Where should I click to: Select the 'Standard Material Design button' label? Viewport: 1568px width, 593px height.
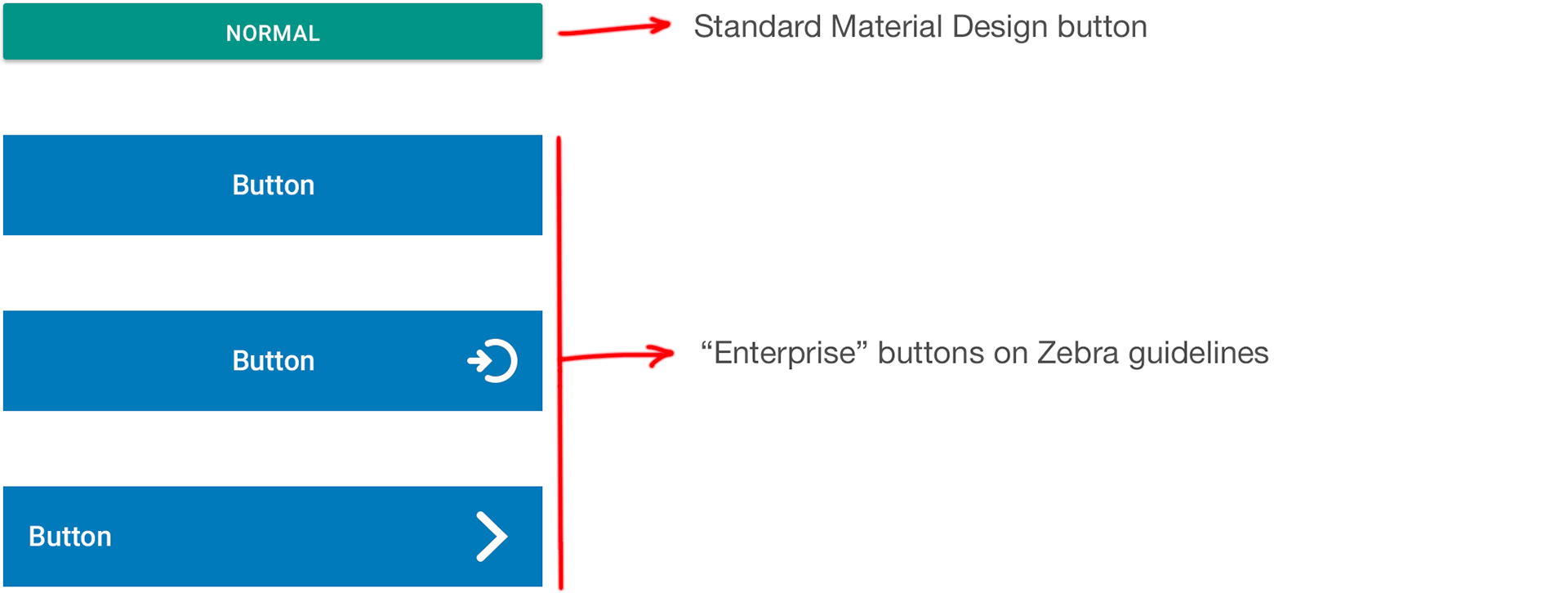pyautogui.click(x=920, y=27)
